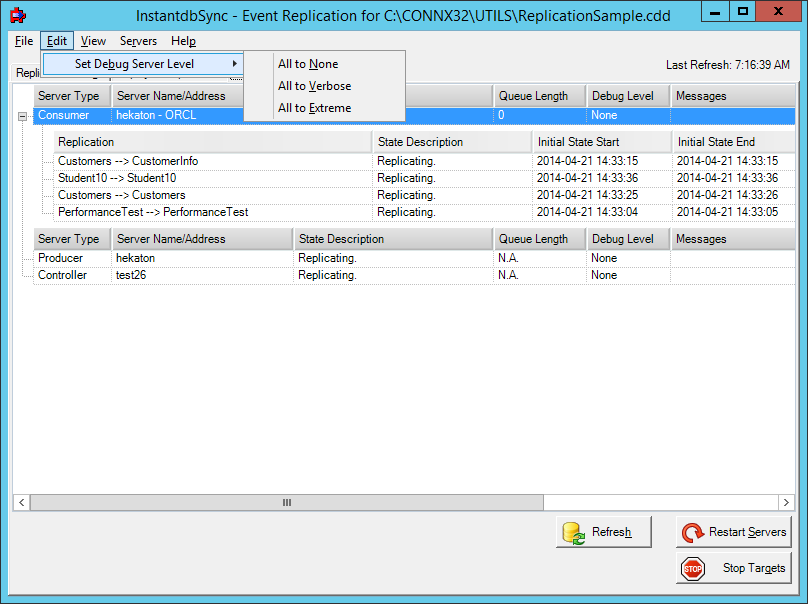The height and width of the screenshot is (604, 808).
Task: Click the red restart arrows icon
Action: [693, 531]
